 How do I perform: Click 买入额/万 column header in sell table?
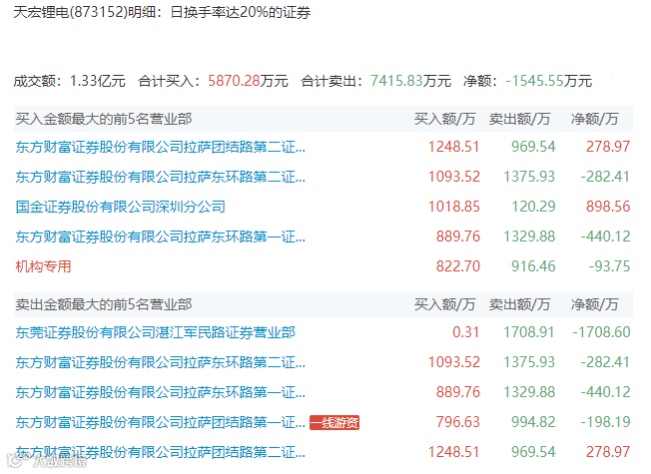click(445, 305)
